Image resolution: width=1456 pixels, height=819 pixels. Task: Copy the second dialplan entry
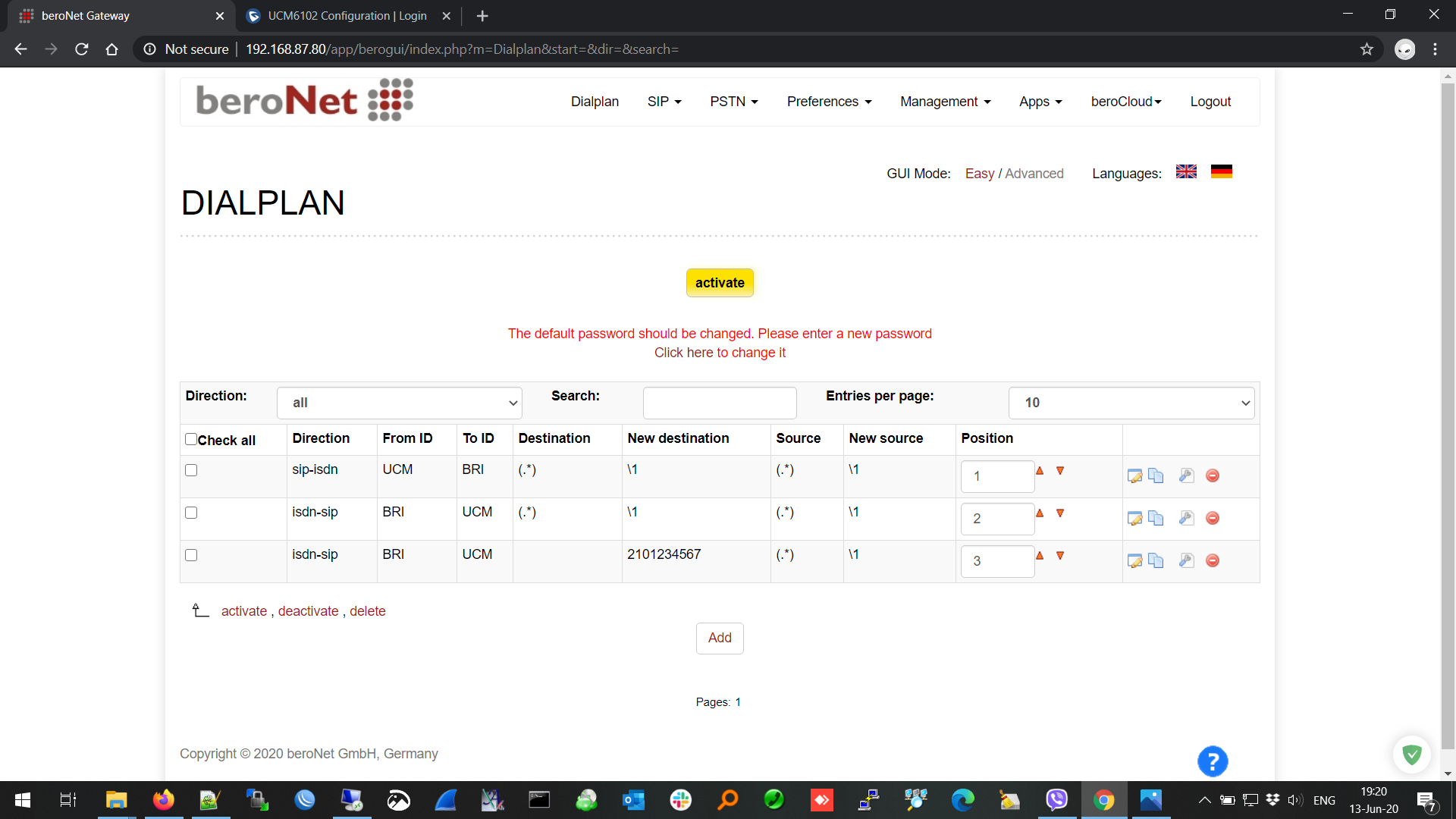point(1156,519)
